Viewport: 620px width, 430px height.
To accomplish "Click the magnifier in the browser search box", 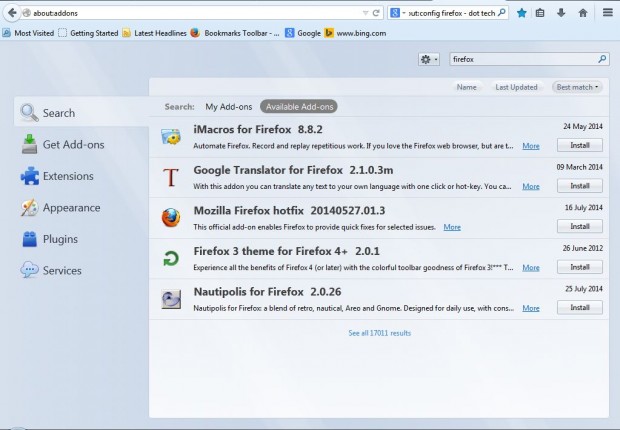I will (x=501, y=13).
